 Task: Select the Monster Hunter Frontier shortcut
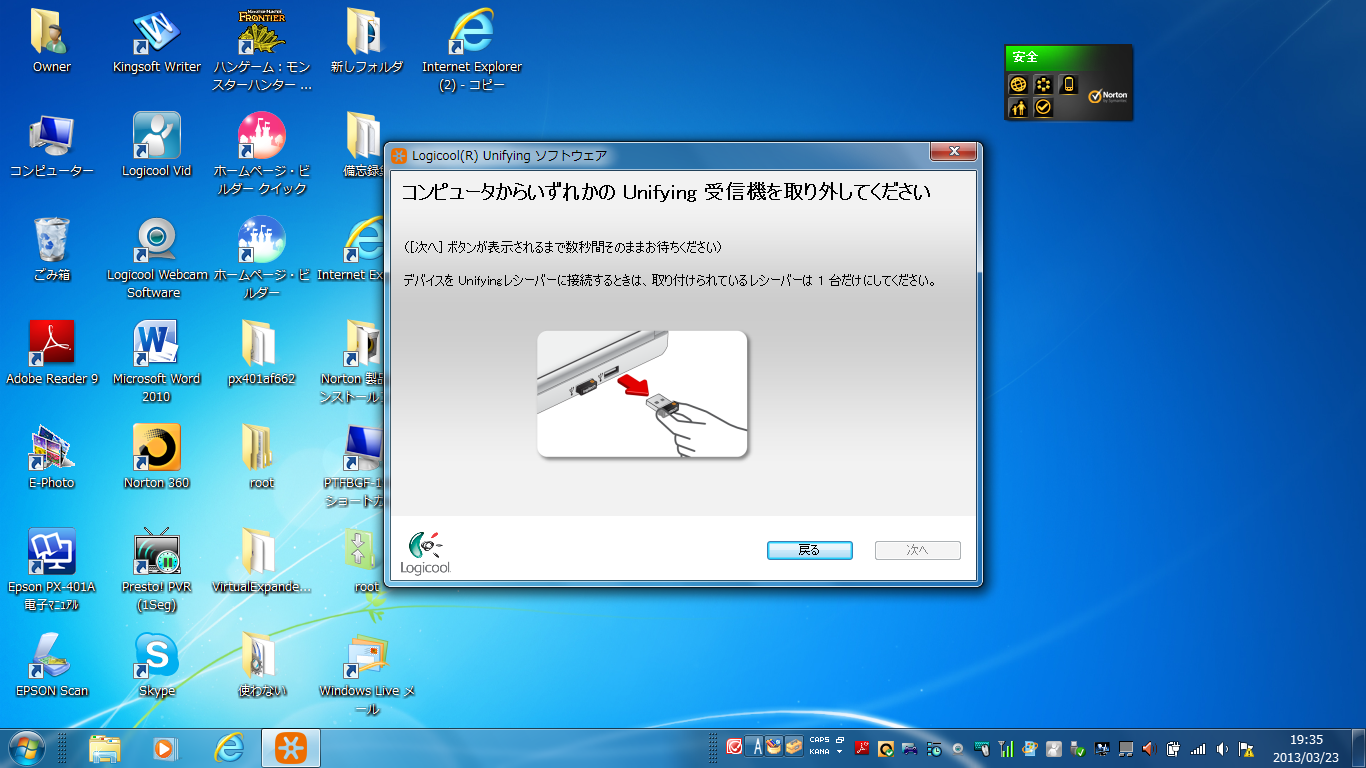click(262, 51)
